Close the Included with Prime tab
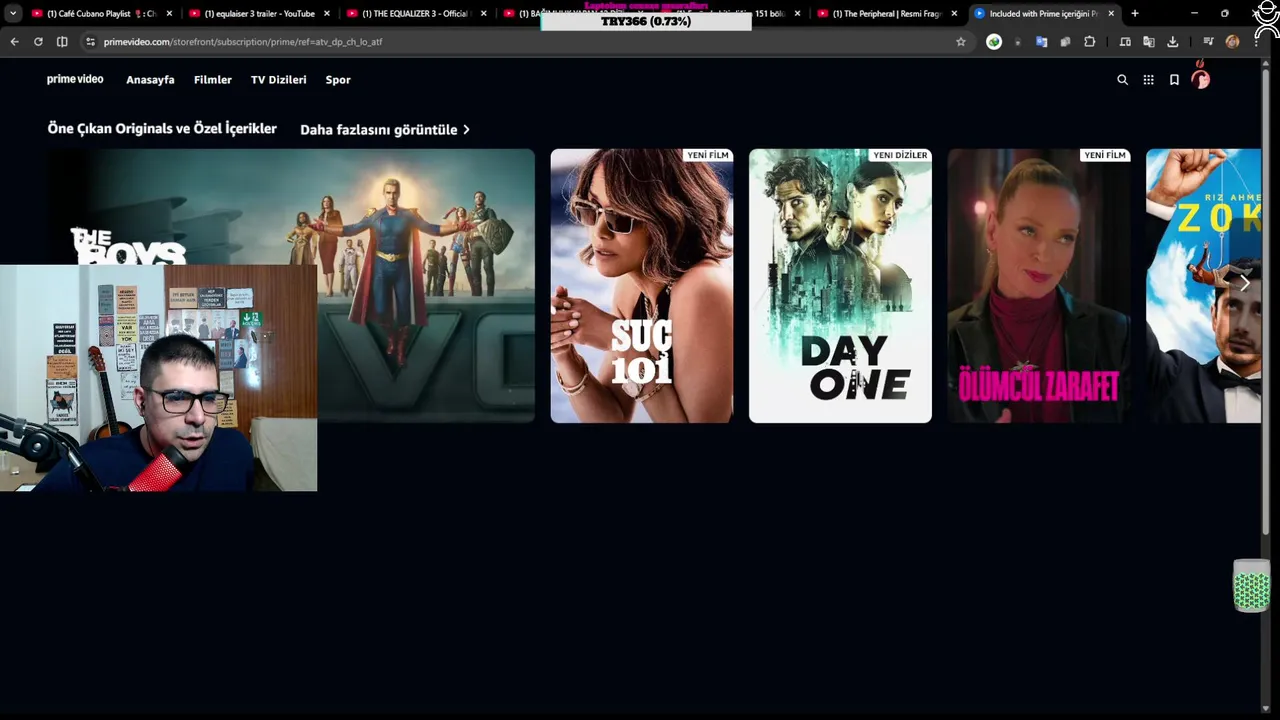The width and height of the screenshot is (1280, 720). click(1111, 14)
